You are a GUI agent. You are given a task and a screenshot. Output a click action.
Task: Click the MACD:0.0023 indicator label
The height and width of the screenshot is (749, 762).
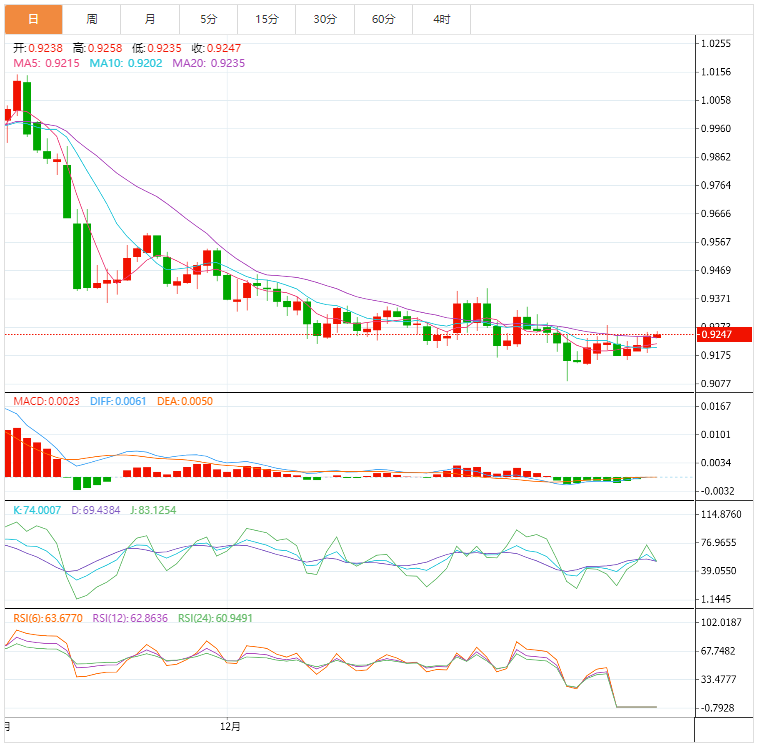click(46, 401)
